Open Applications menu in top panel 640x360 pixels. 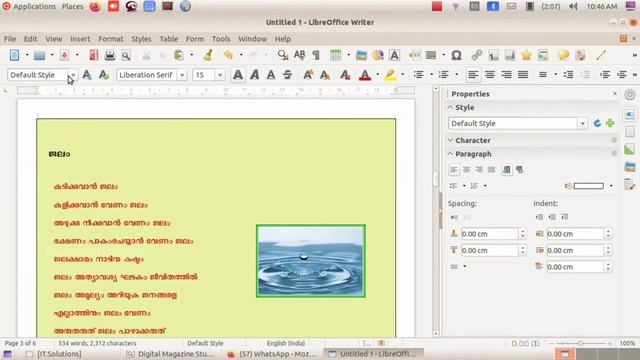click(34, 7)
